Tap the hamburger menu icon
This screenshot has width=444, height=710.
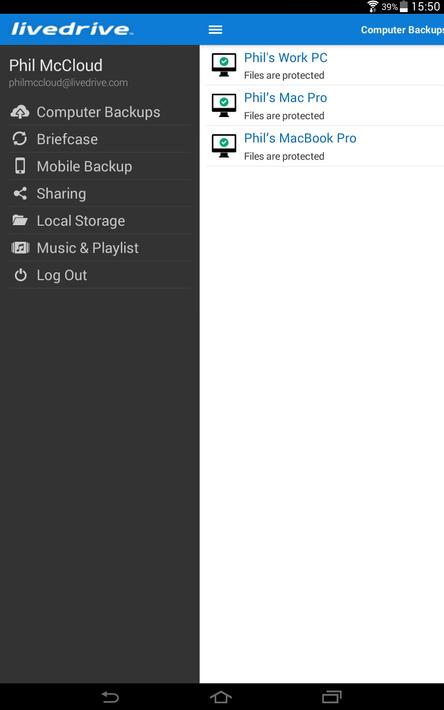(x=215, y=30)
